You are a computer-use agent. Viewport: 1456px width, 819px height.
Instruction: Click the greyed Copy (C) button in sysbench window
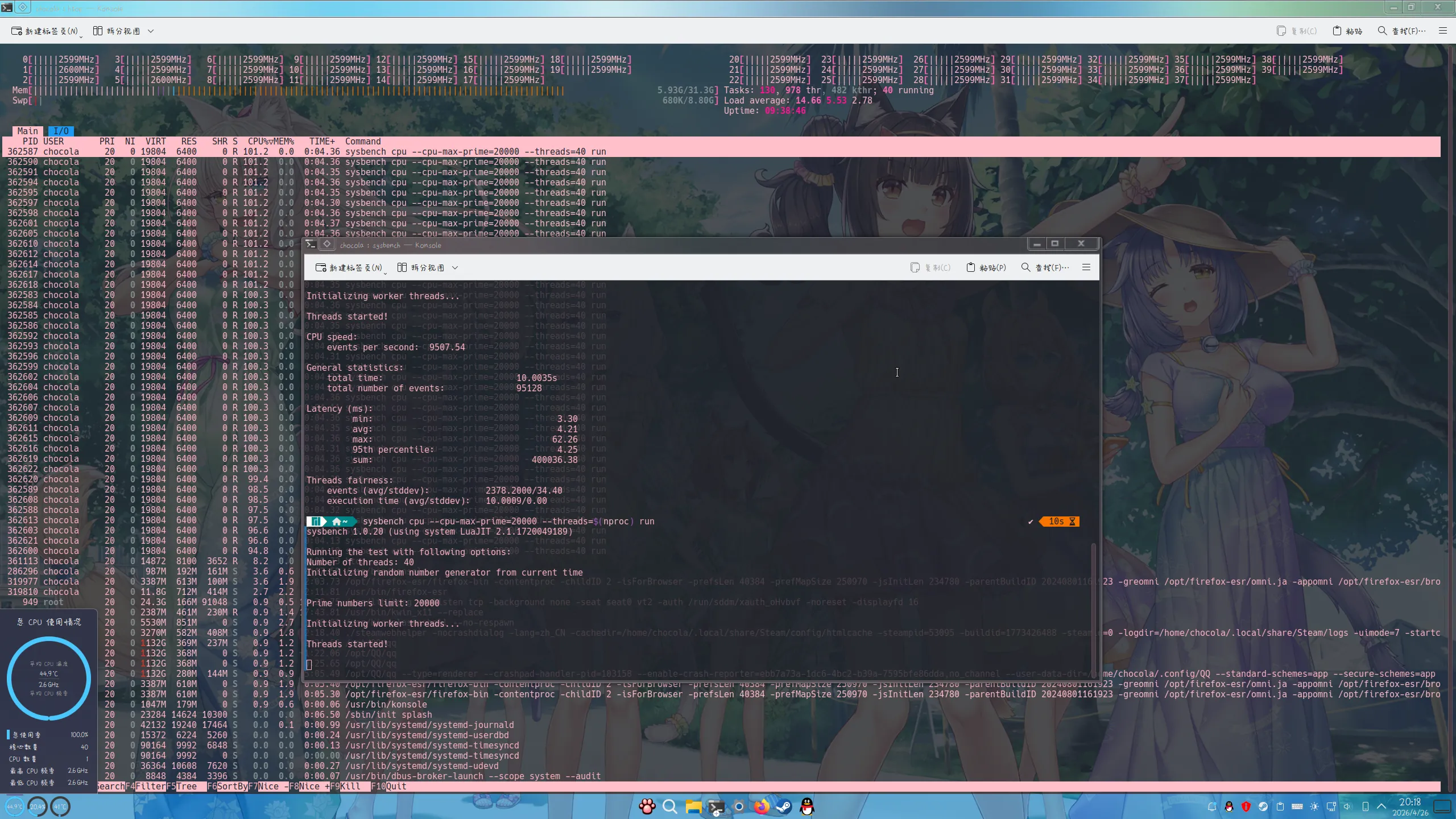(x=930, y=268)
